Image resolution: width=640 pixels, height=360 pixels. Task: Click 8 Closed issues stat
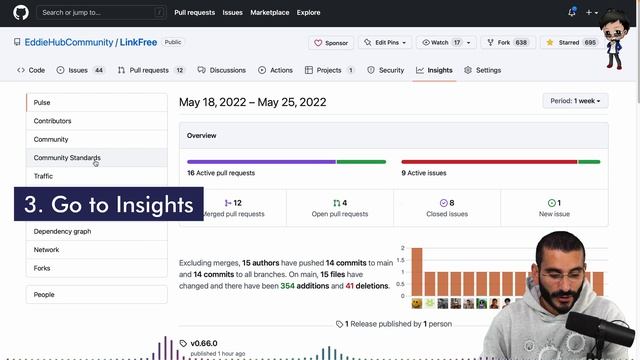tap(447, 208)
